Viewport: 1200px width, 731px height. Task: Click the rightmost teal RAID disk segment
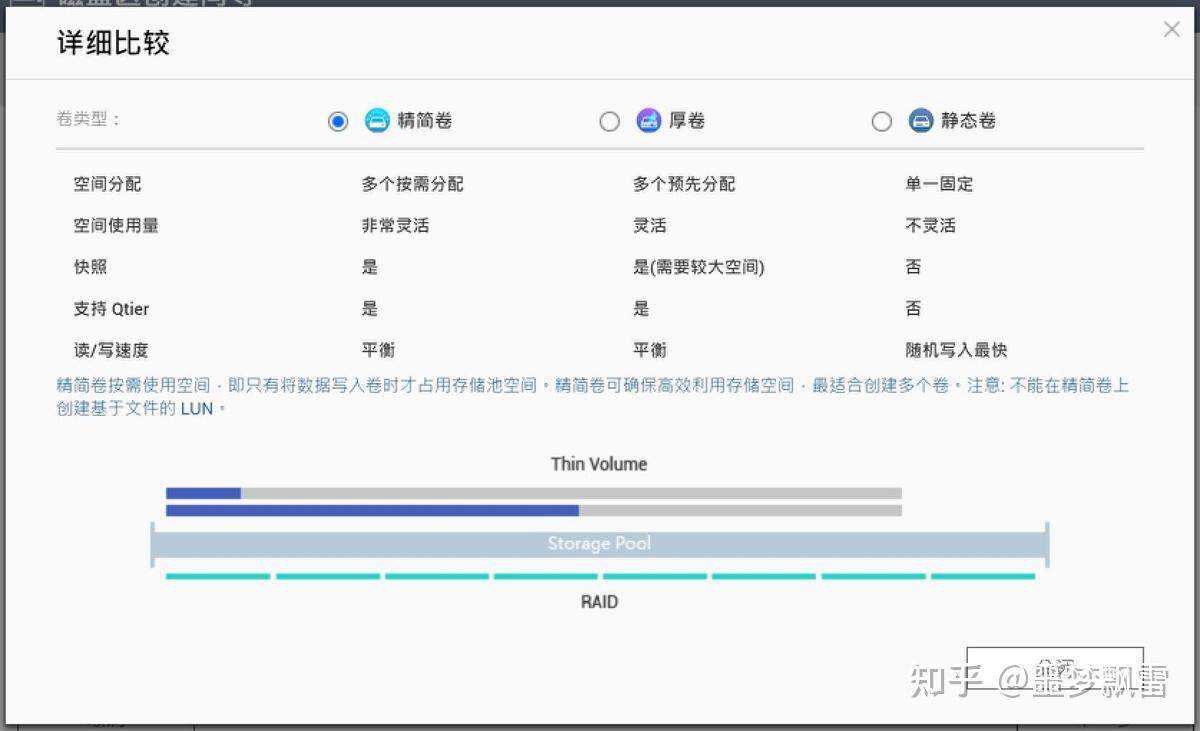point(982,576)
